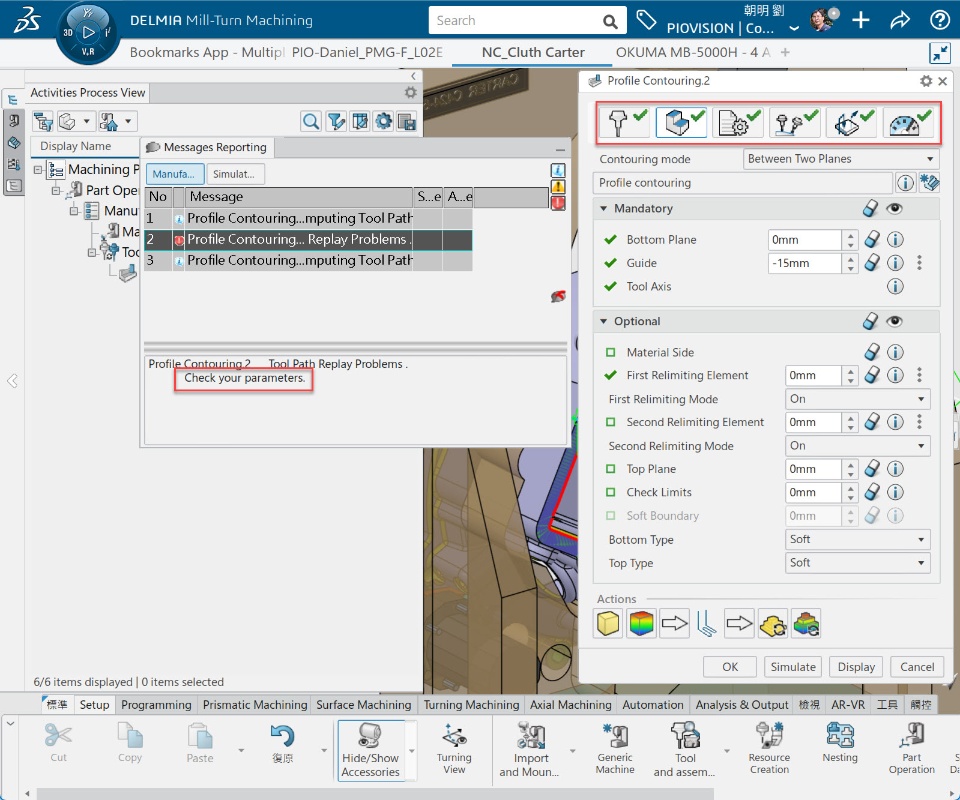Open the PIOVISION collaborative space dropdown arrow
Screen dimensions: 960x800
click(794, 28)
